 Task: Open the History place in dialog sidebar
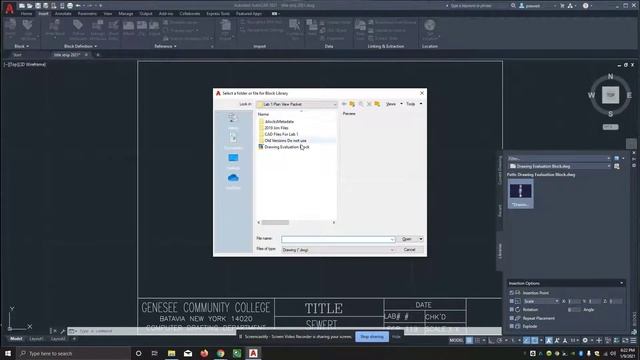[233, 121]
